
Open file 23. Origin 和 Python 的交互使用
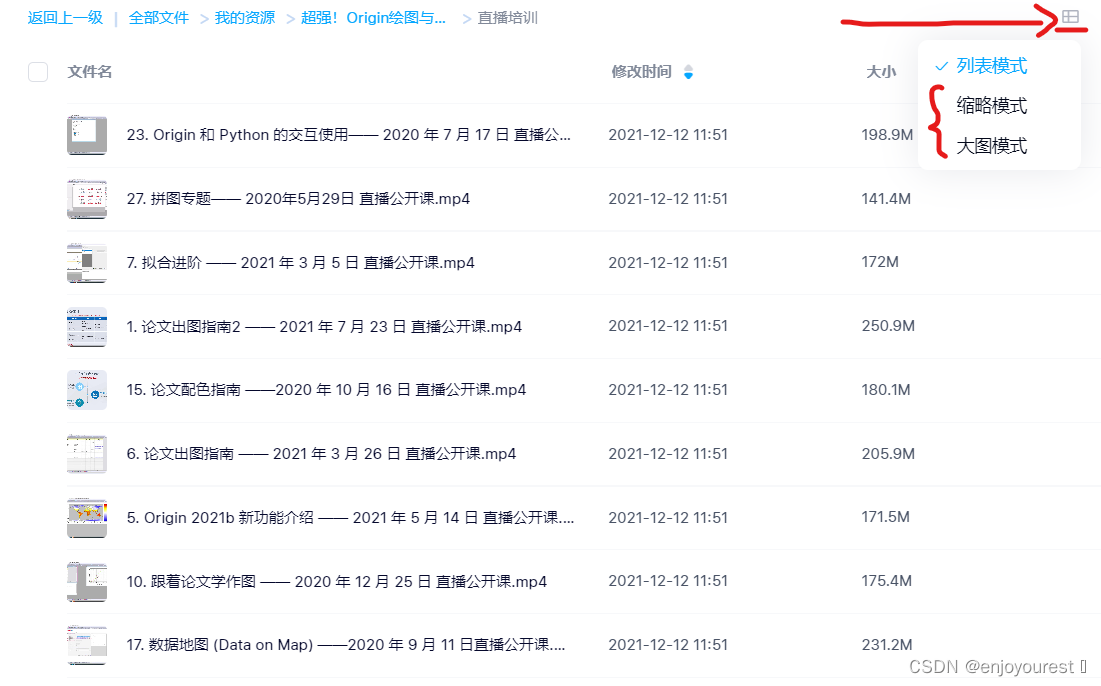(348, 135)
